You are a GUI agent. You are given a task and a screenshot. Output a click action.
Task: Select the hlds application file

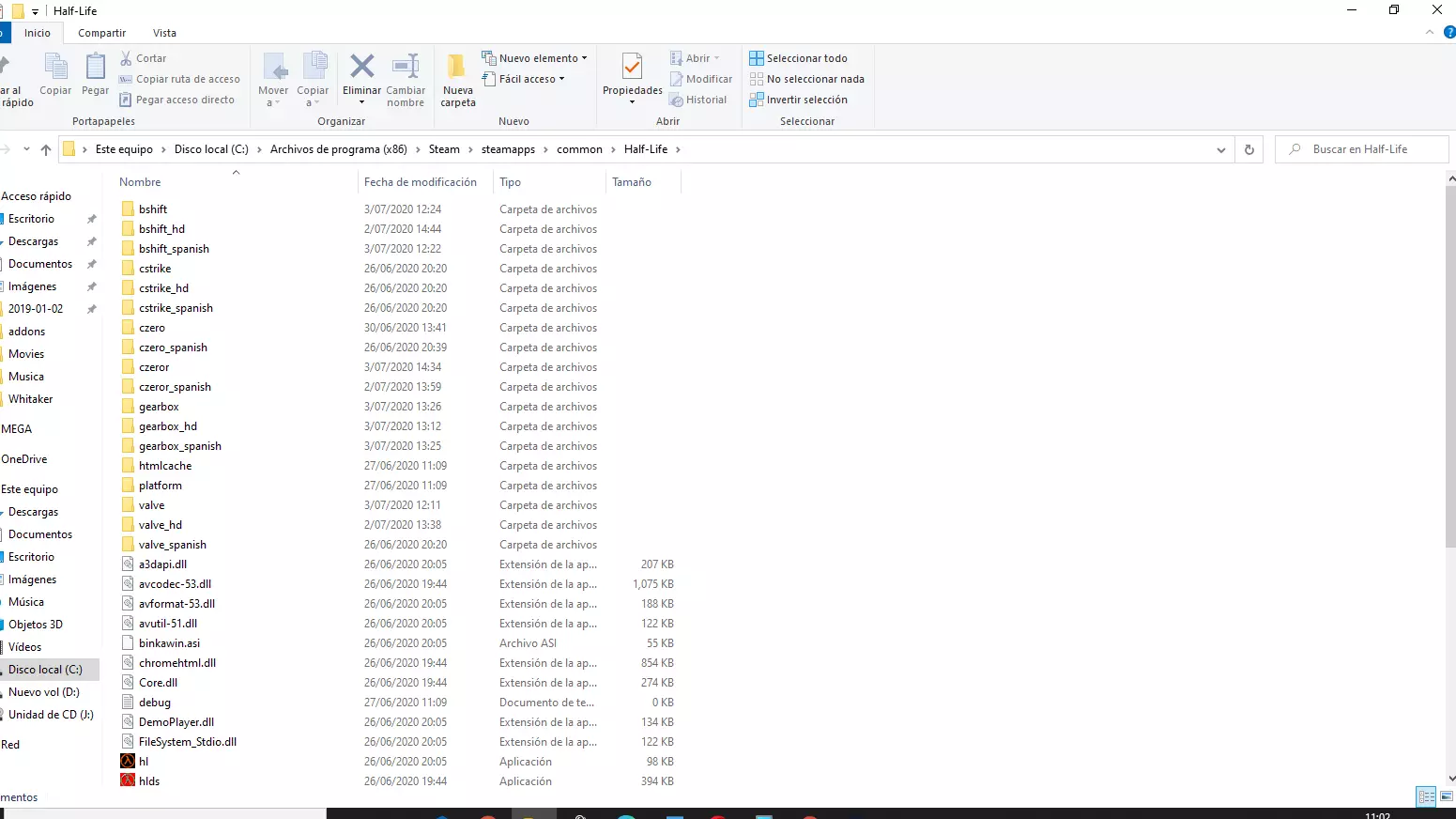149,781
